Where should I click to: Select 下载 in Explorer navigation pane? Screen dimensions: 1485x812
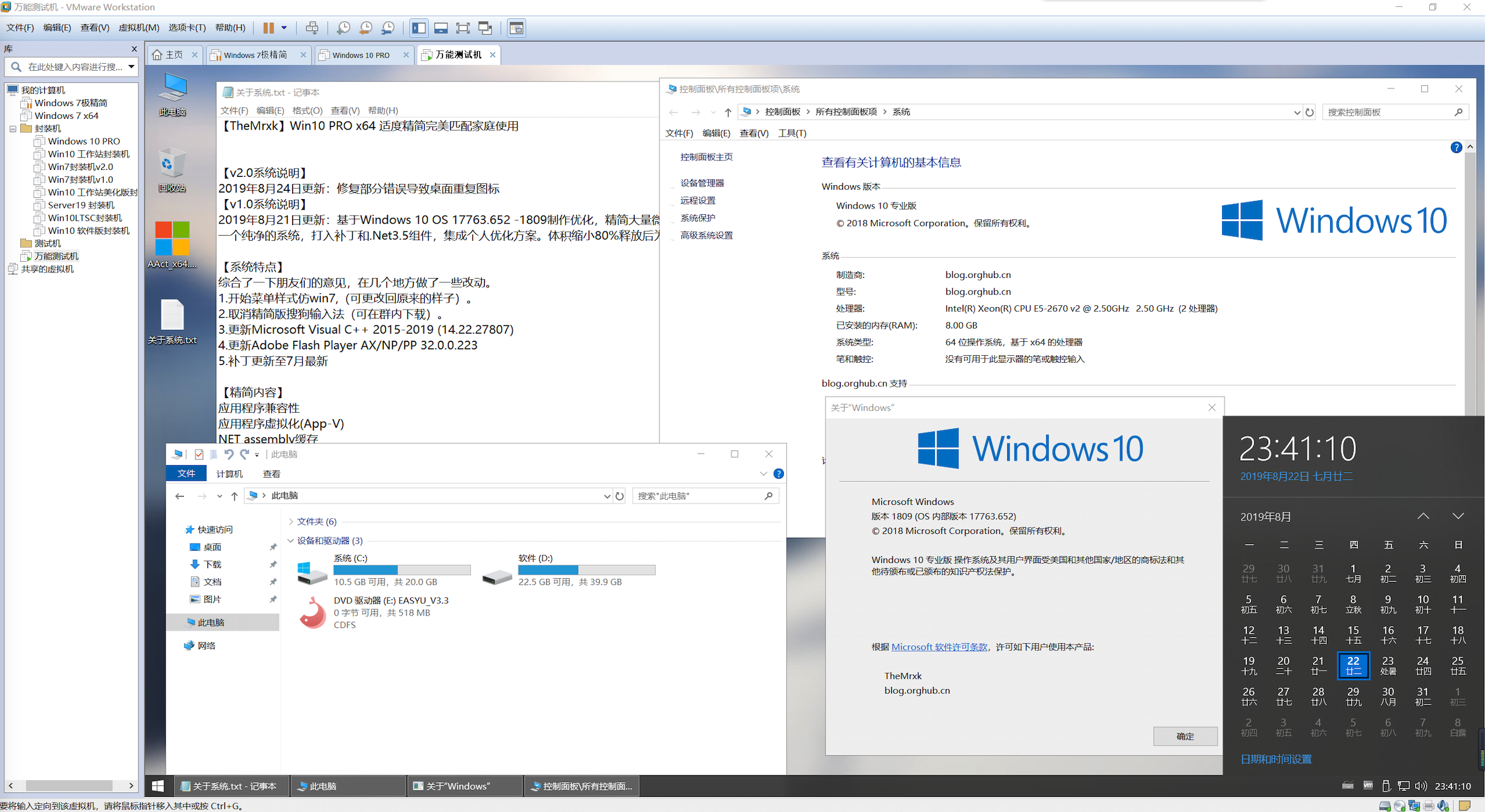[212, 564]
